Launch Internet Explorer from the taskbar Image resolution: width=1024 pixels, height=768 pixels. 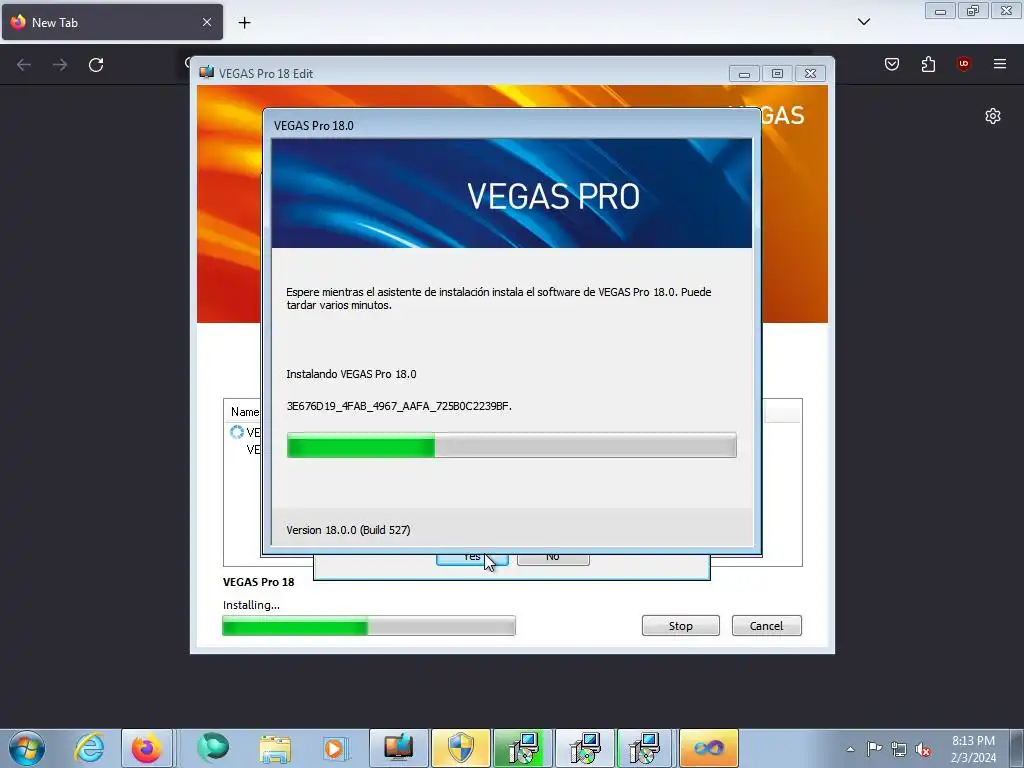pos(89,748)
